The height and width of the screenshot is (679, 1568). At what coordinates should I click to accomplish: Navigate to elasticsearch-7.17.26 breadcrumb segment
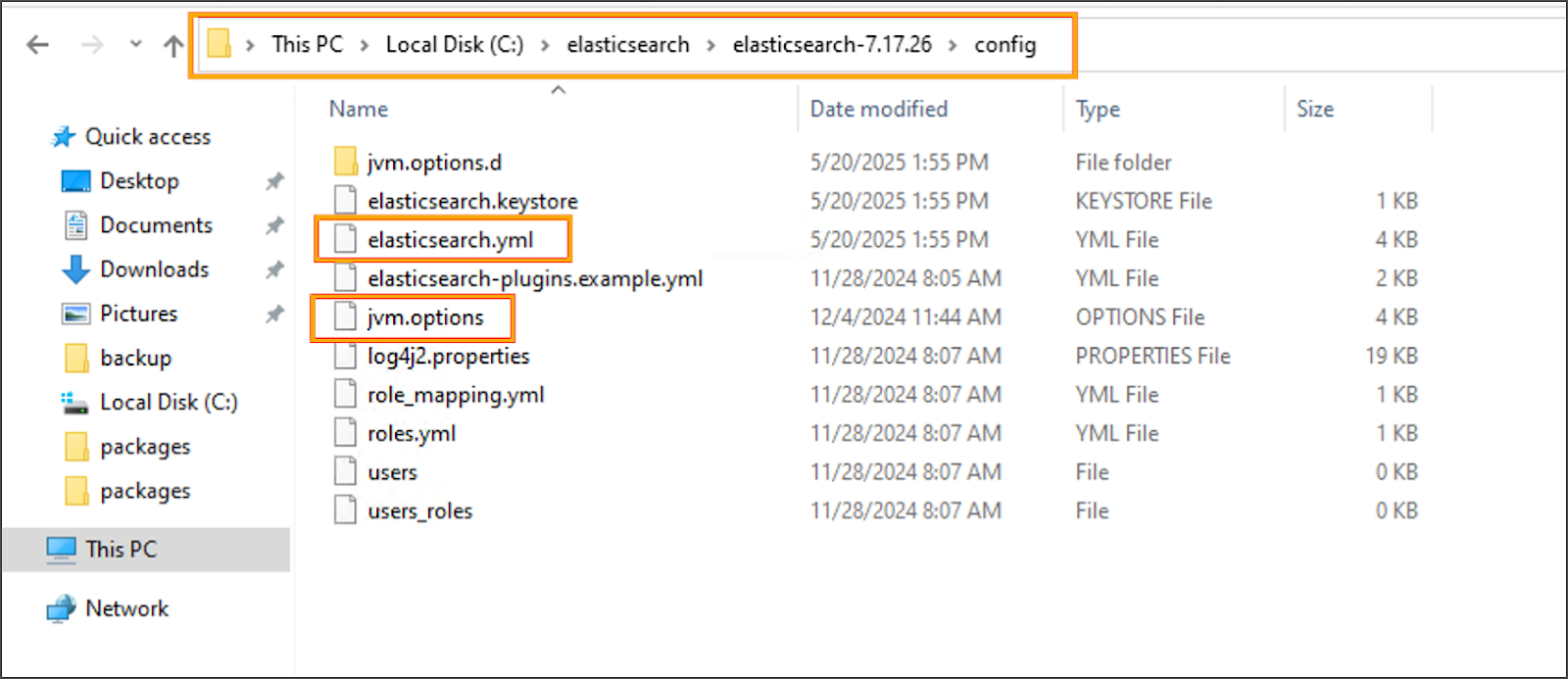coord(832,45)
